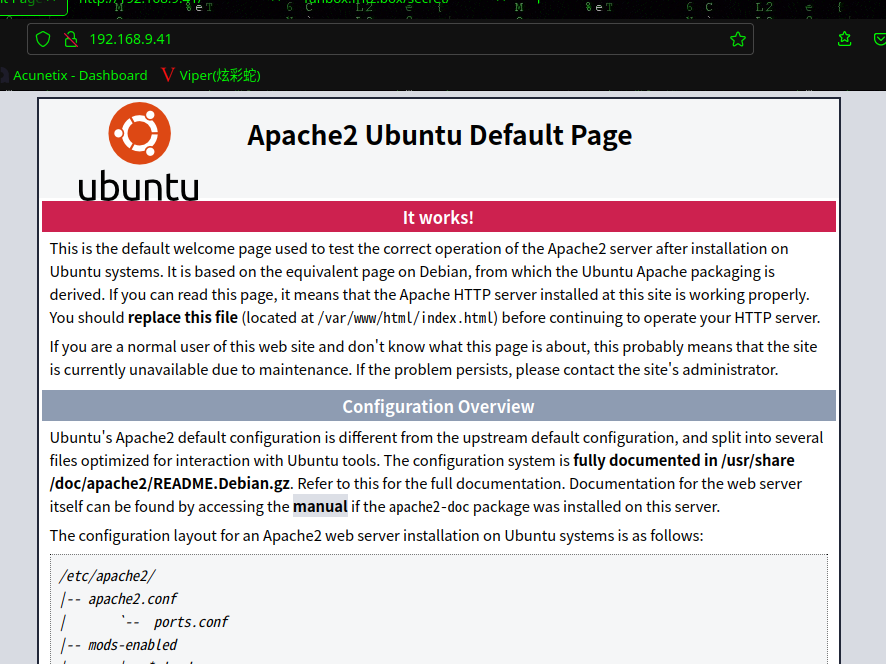Click the Pocket icon at the toolbar's edge
The image size is (886, 664).
880,39
